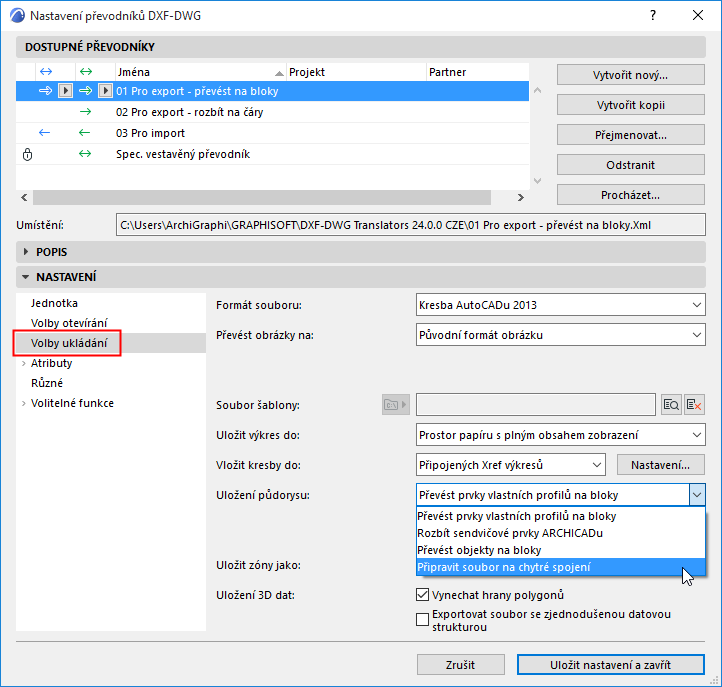Collapse the NASTAVENÍ section
The height and width of the screenshot is (687, 722).
coord(26,277)
